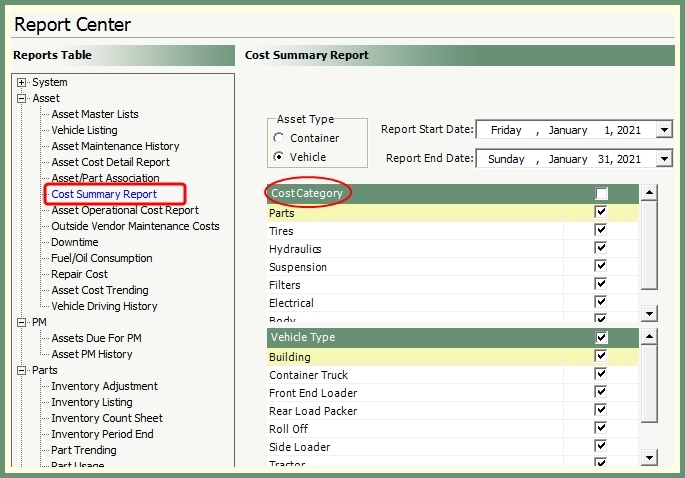Image resolution: width=685 pixels, height=478 pixels.
Task: Select the Vehicle asset type radio button
Action: (279, 157)
